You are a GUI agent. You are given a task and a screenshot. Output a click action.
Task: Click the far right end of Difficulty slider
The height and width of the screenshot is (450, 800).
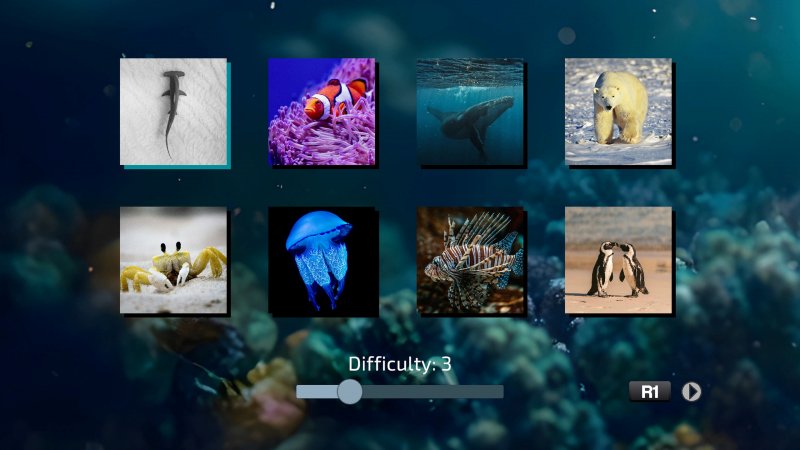(x=500, y=392)
